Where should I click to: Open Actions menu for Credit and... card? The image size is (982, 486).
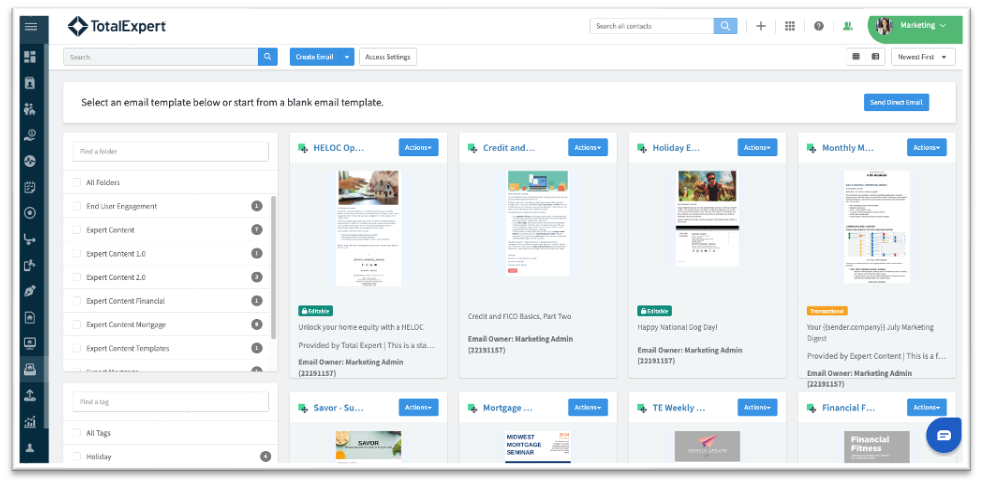(588, 148)
